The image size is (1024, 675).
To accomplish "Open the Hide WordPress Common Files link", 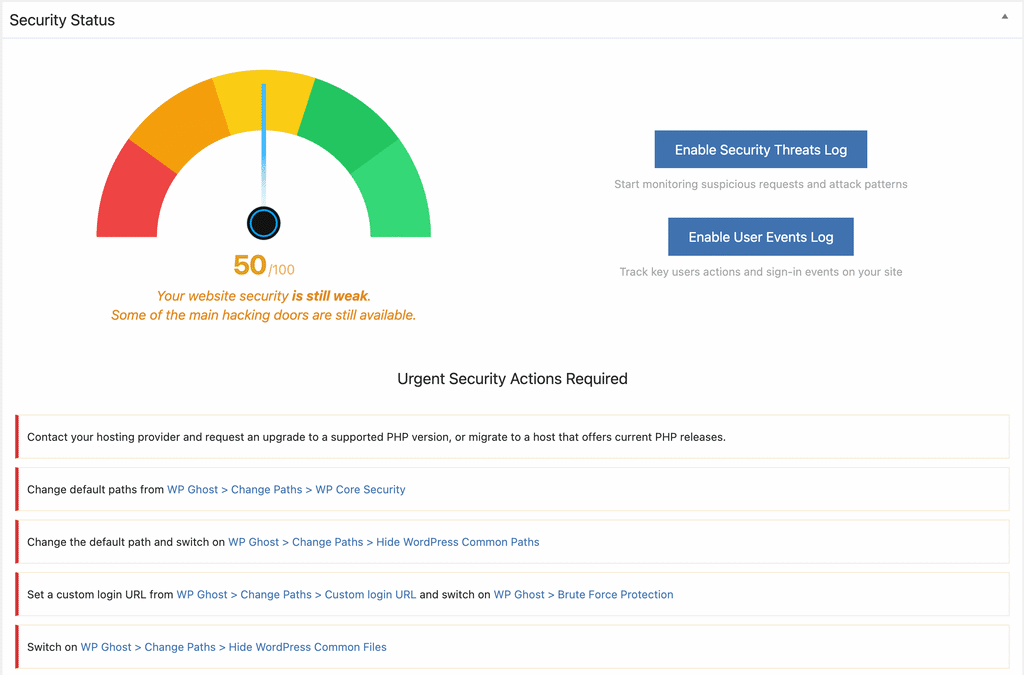I will tap(307, 646).
